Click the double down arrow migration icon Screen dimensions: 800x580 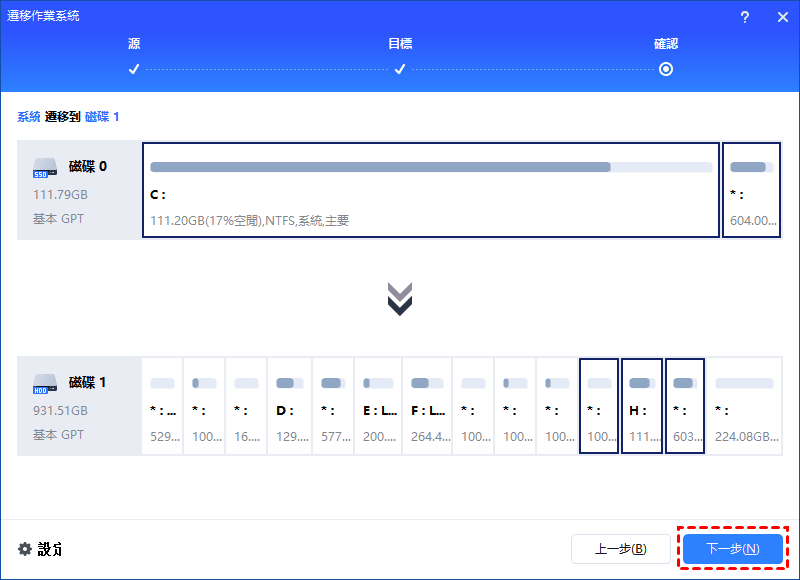point(400,298)
